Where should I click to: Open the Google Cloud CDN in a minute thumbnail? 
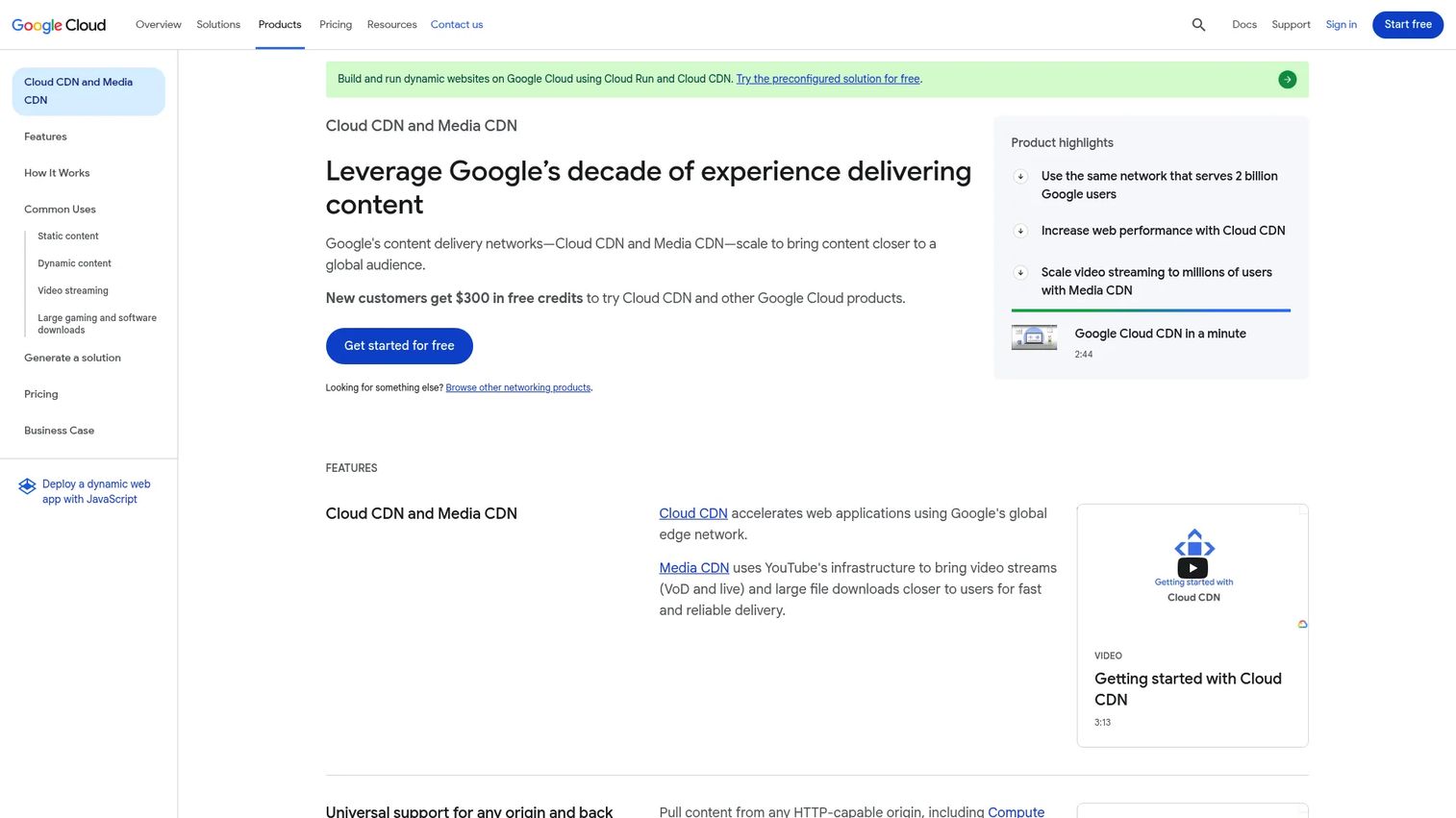point(1034,336)
